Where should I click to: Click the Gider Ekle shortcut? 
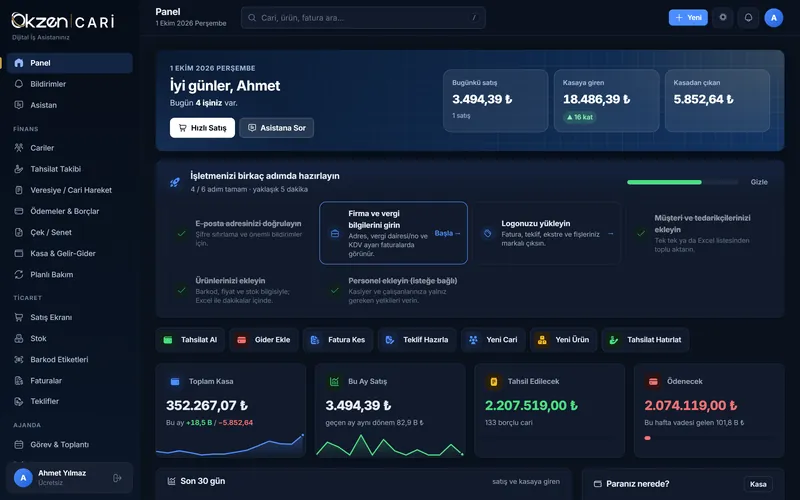[264, 340]
